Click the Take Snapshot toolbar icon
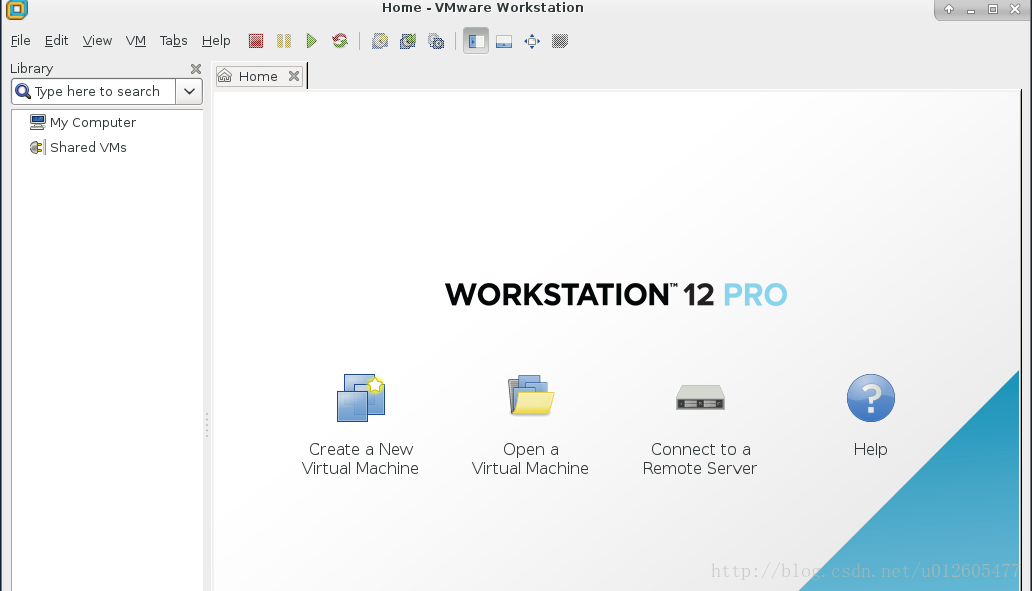Viewport: 1032px width, 591px height. (x=380, y=41)
